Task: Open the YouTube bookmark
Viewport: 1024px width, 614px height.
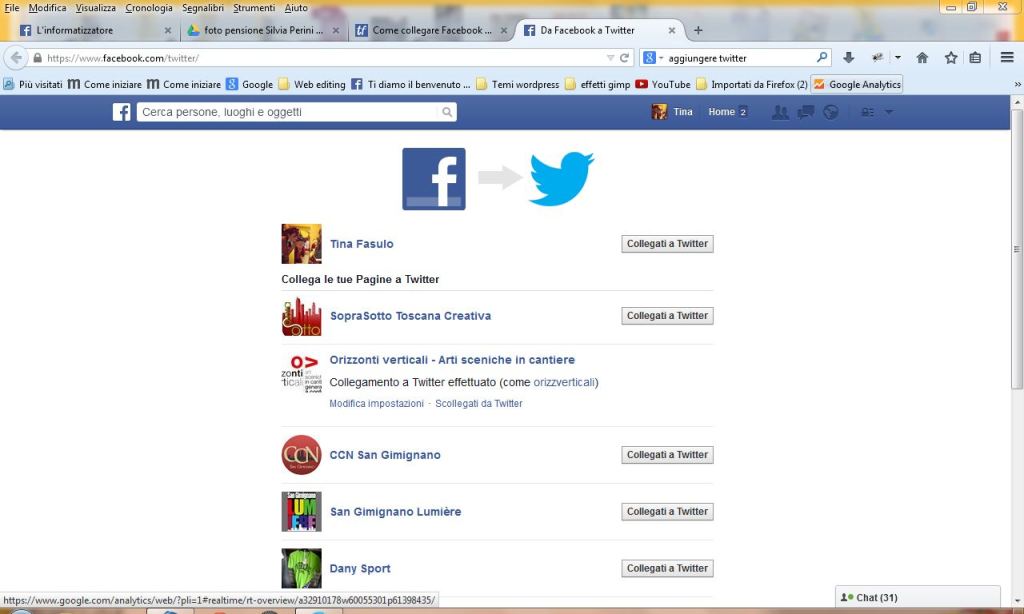Action: click(x=663, y=84)
